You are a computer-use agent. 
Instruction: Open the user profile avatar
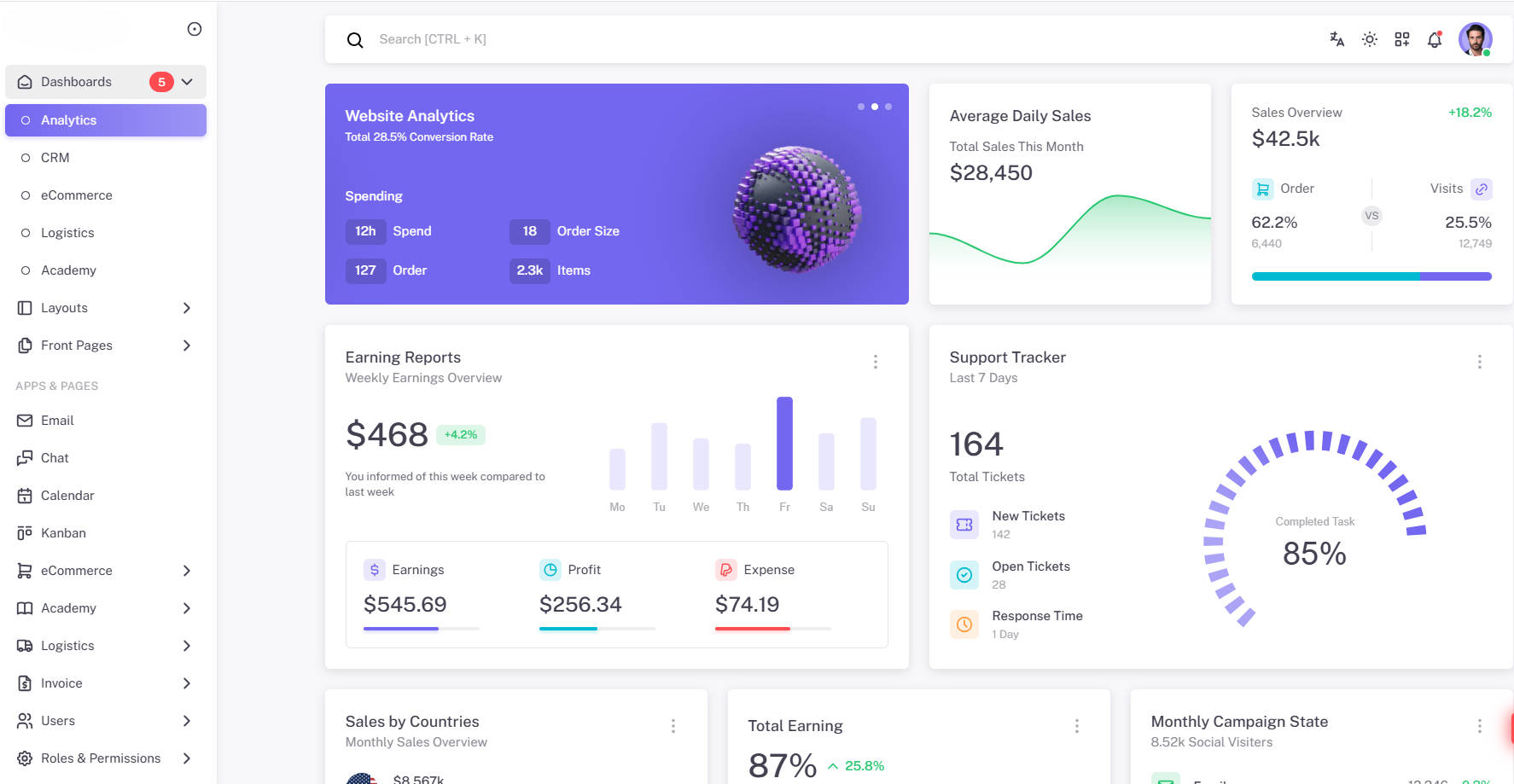pos(1476,39)
